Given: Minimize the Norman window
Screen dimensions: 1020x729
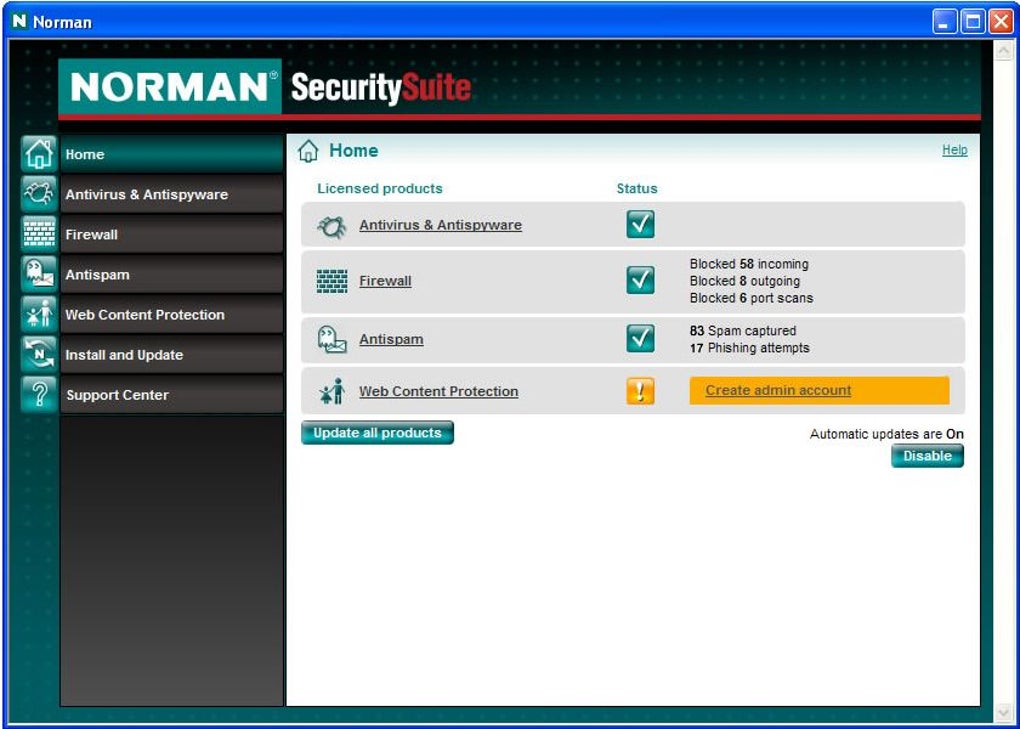Looking at the screenshot, I should pyautogui.click(x=944, y=21).
